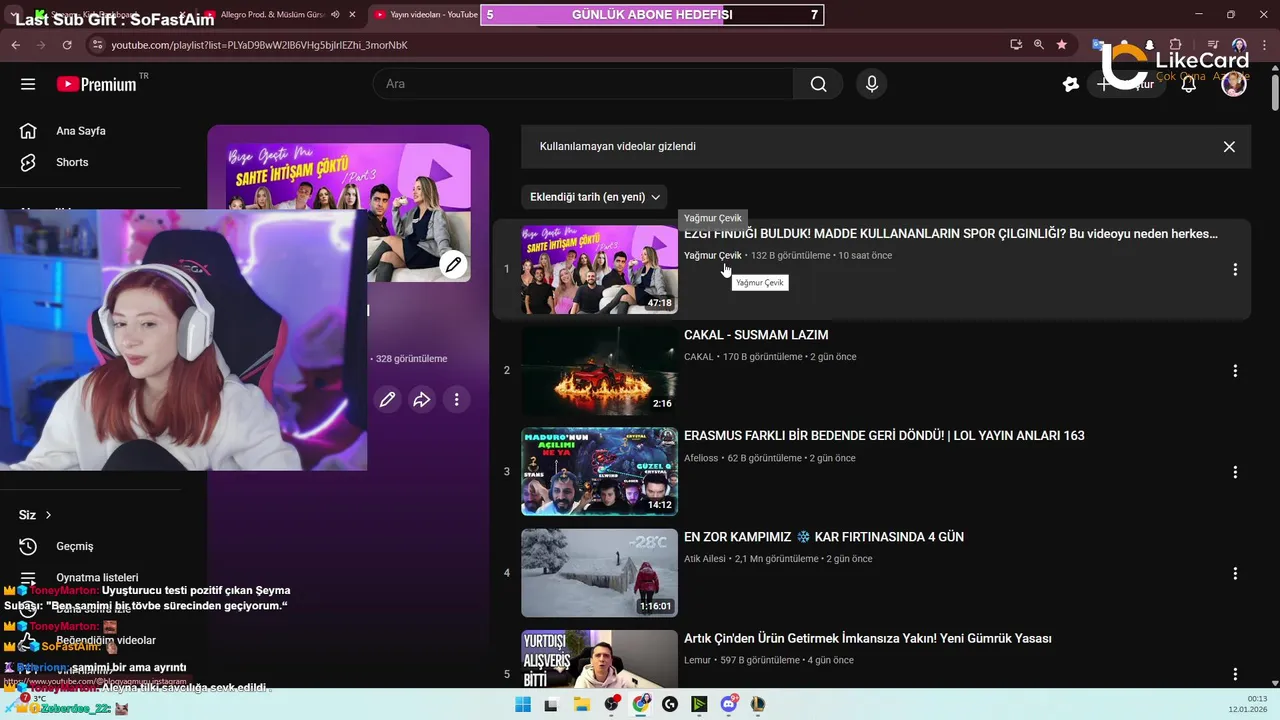Click the Ana Sayfa home icon
Viewport: 1280px width, 720px height.
28,131
